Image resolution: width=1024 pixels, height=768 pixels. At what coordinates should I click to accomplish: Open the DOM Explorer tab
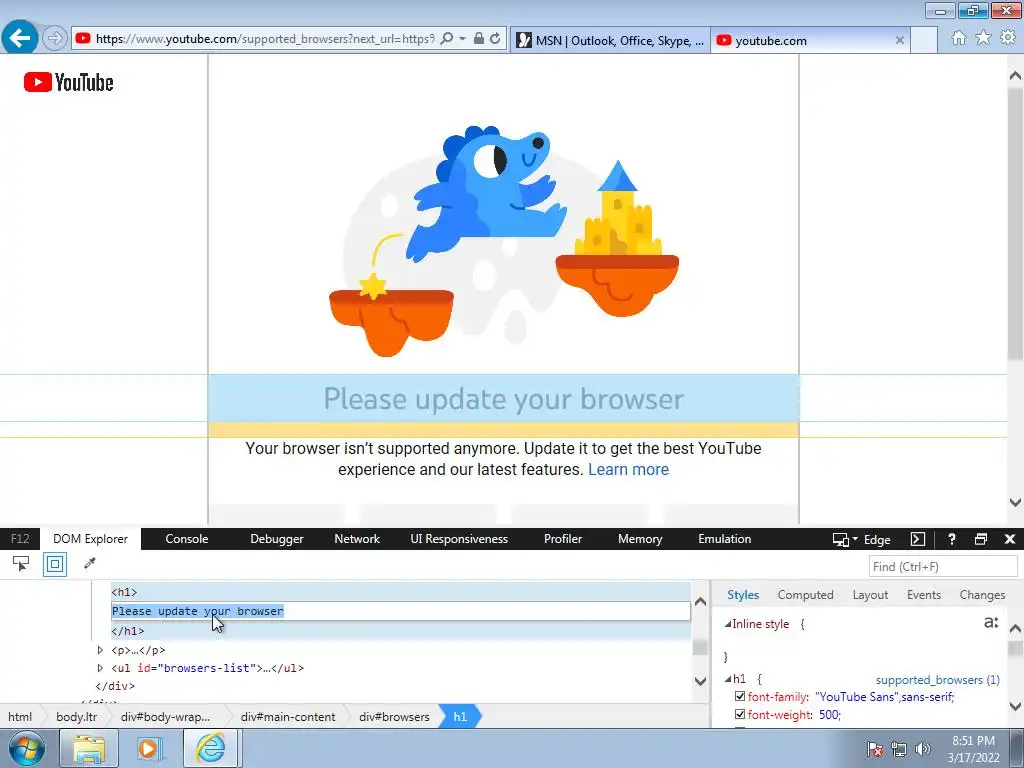[90, 539]
